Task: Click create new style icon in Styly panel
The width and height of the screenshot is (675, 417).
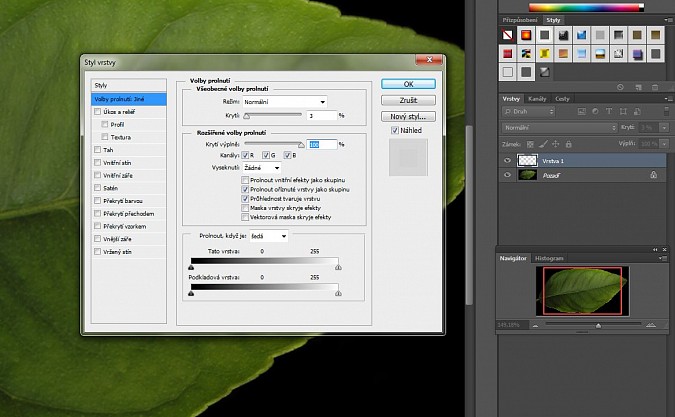Action: (638, 87)
